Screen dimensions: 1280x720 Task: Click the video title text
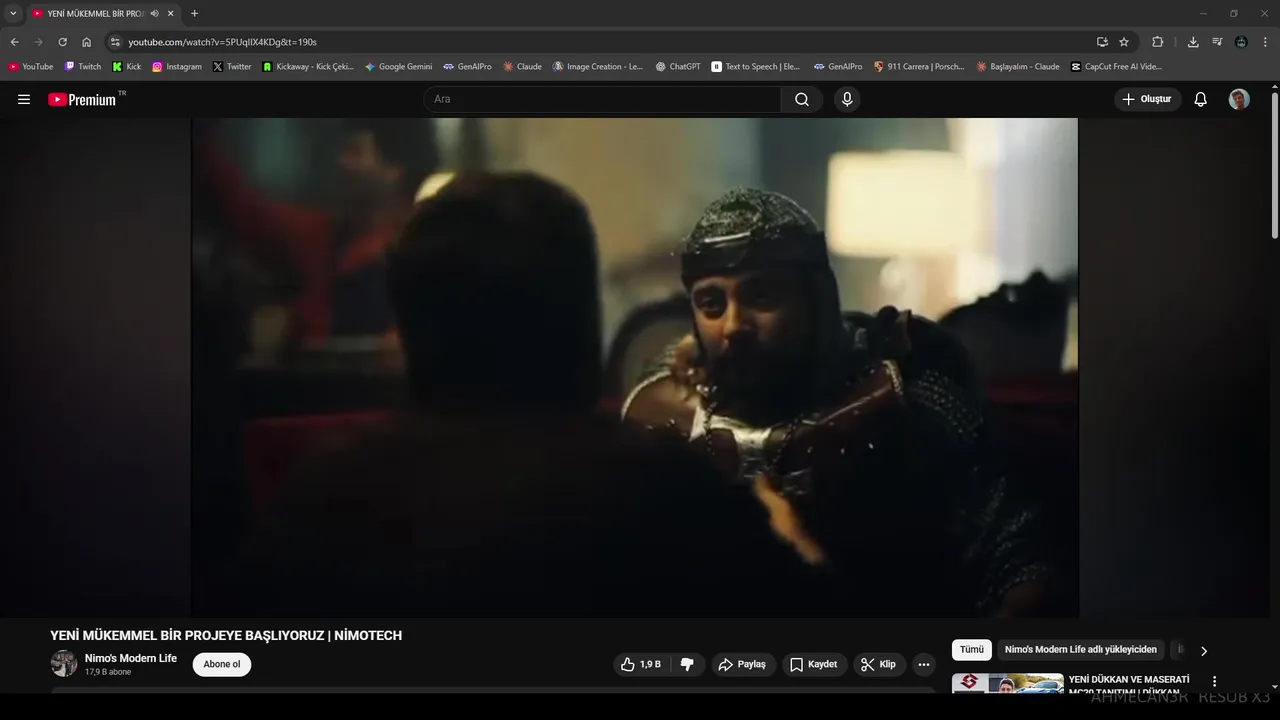coord(226,635)
